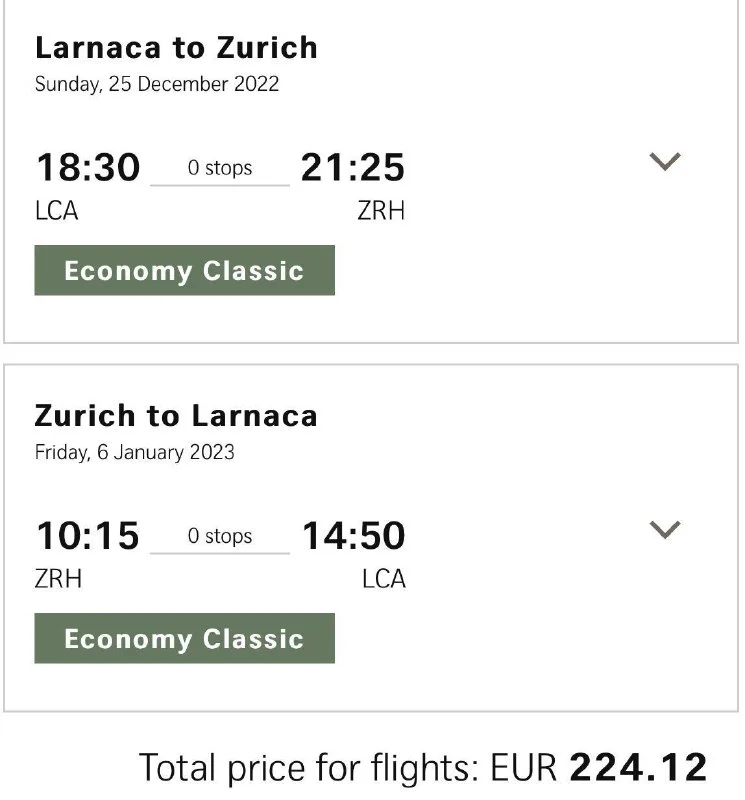Click the return flight's Economy Classic button
This screenshot has width=745, height=800.
point(184,639)
